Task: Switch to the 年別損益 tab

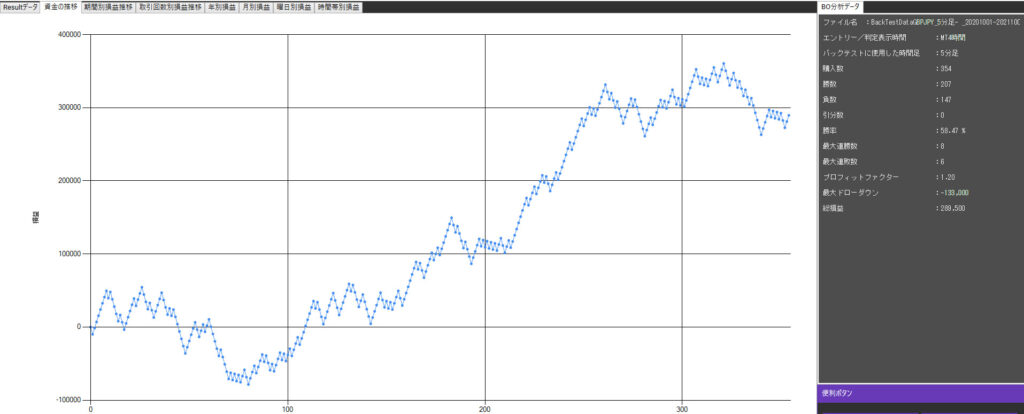Action: pyautogui.click(x=221, y=7)
